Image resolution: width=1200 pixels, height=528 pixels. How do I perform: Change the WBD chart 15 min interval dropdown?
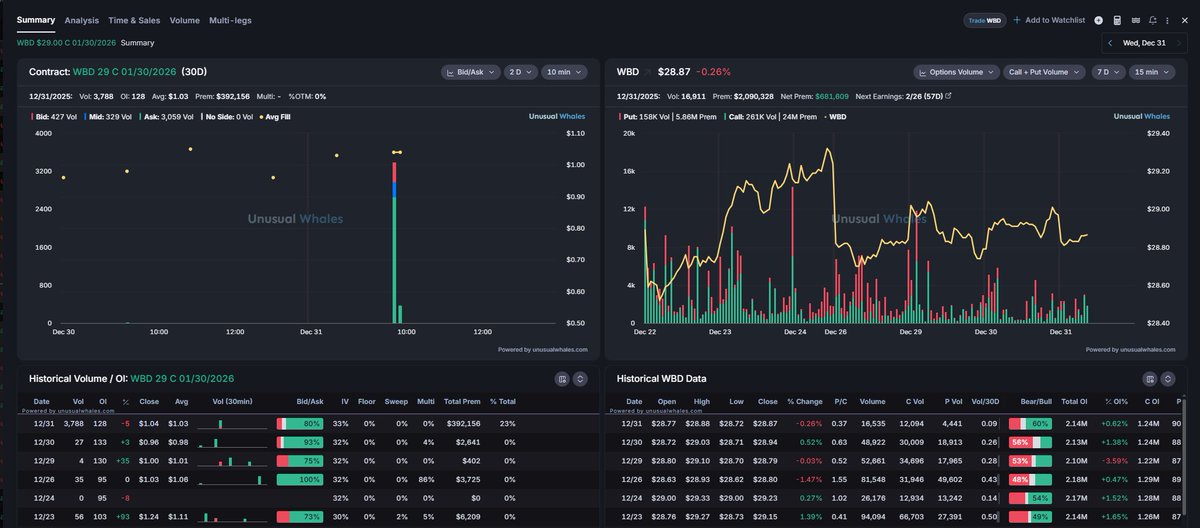pyautogui.click(x=1150, y=72)
